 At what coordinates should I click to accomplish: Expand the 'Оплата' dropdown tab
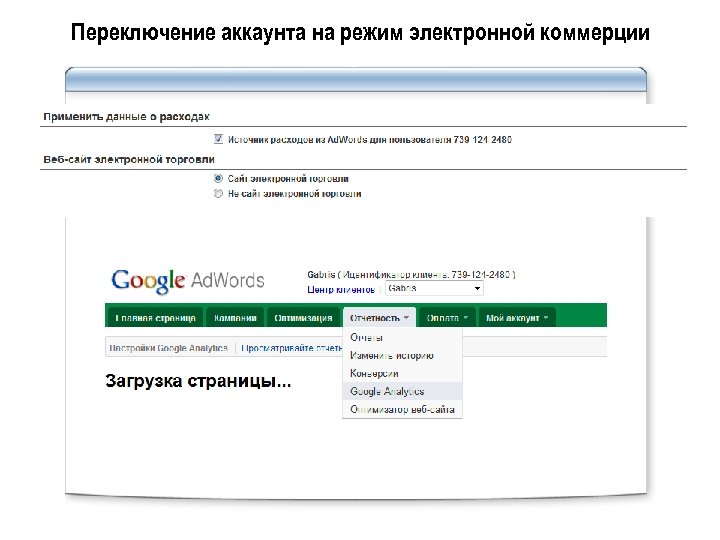pos(447,318)
